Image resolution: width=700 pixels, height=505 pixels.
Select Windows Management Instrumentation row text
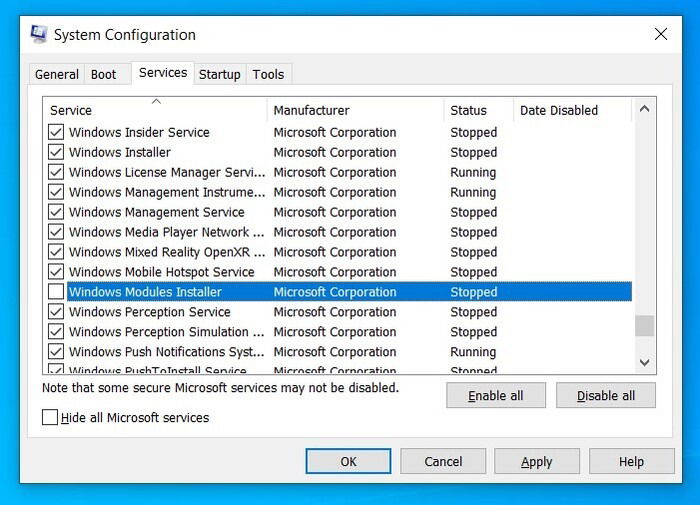167,192
